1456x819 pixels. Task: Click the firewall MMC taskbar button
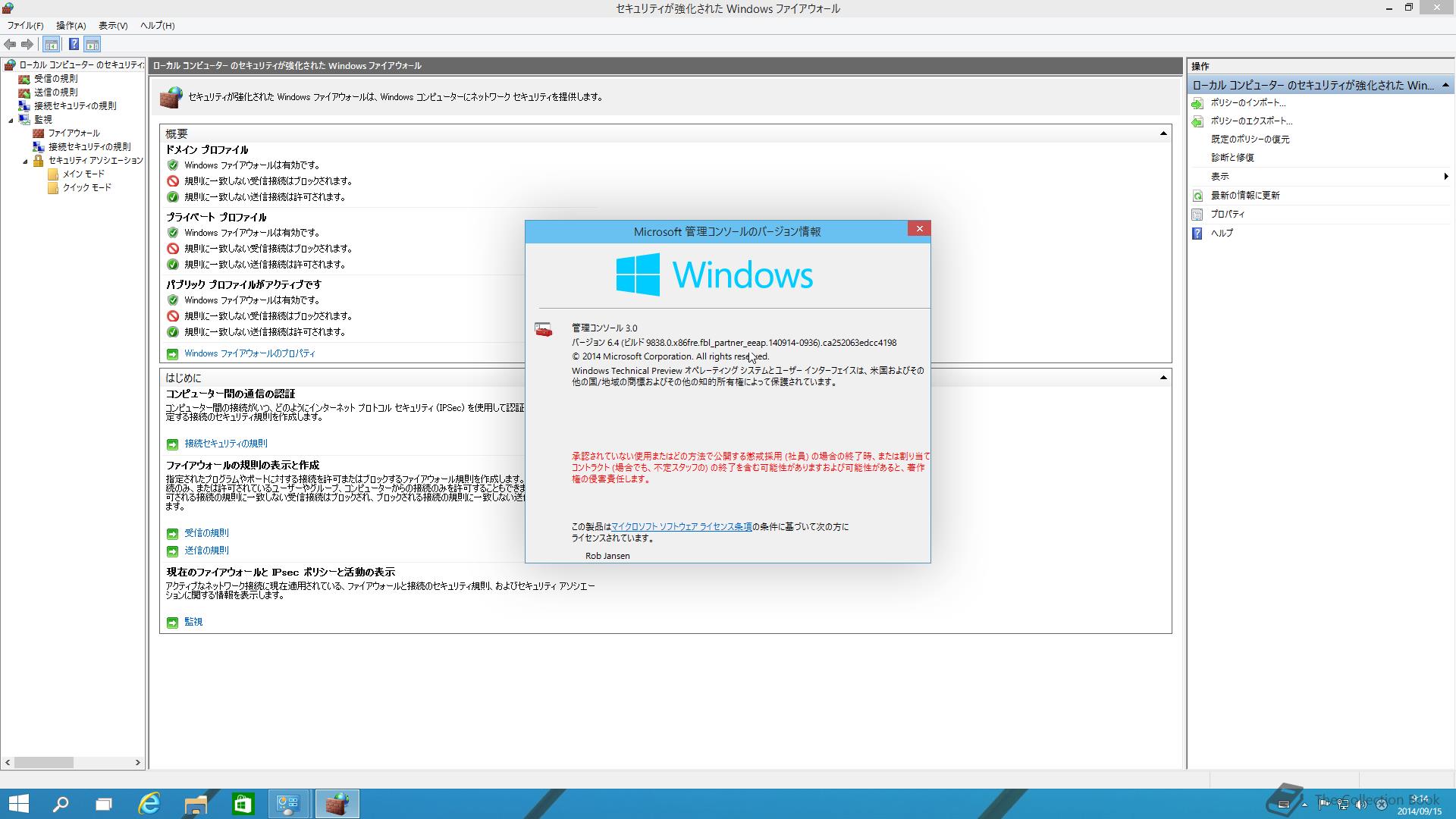337,804
